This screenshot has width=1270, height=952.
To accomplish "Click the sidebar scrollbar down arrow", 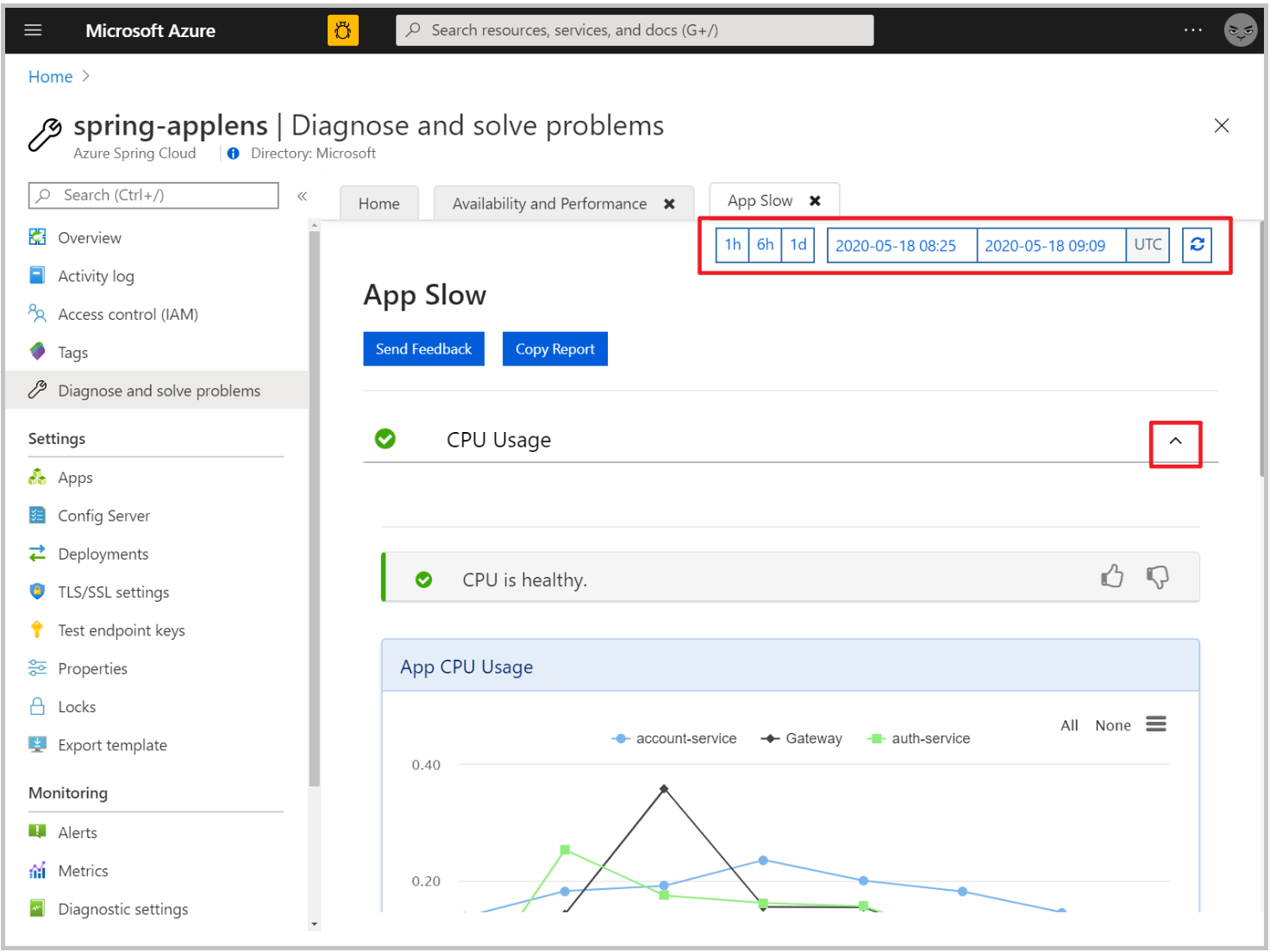I will (x=314, y=924).
